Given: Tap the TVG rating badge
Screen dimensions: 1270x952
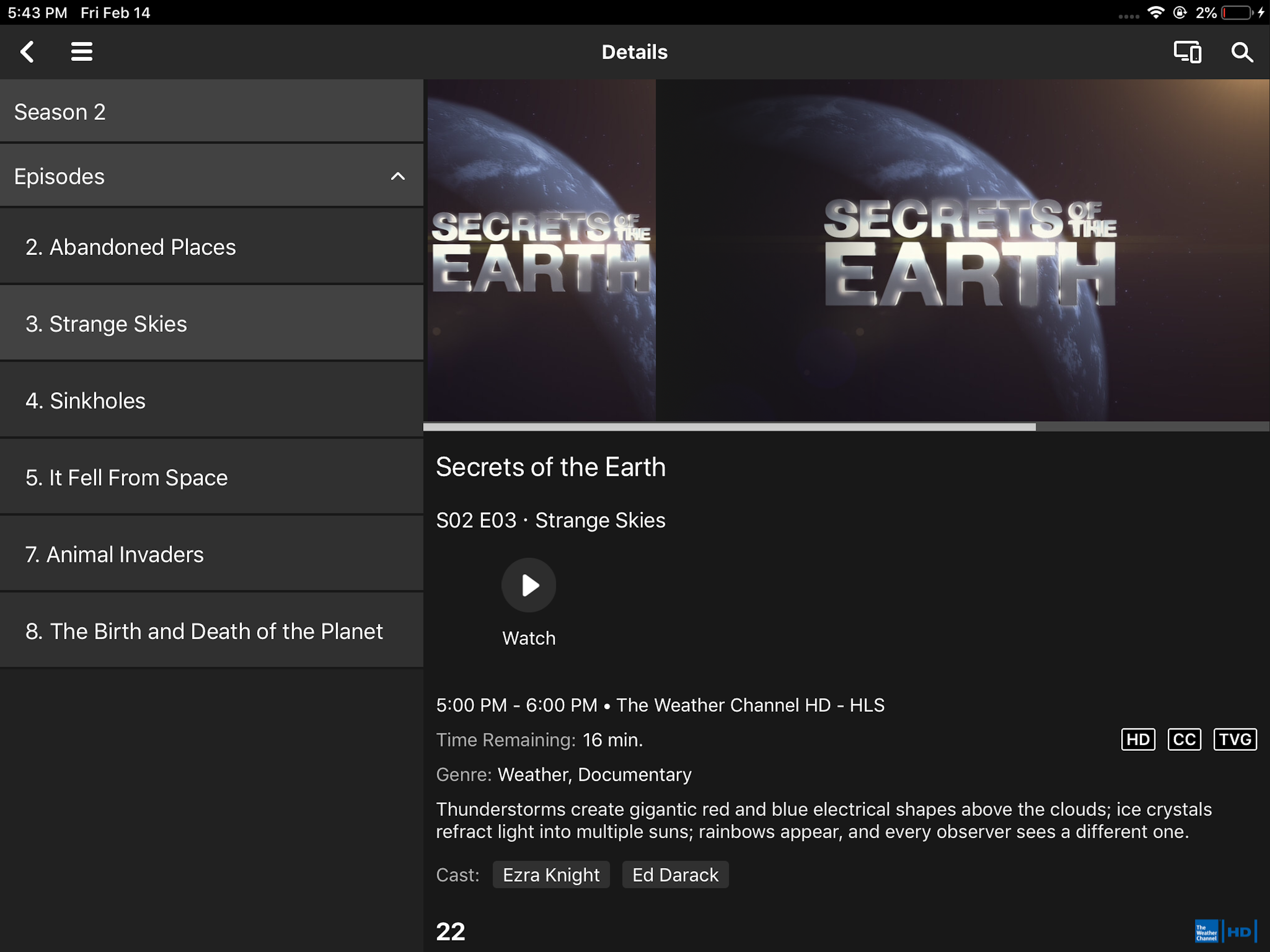Looking at the screenshot, I should click(x=1235, y=739).
